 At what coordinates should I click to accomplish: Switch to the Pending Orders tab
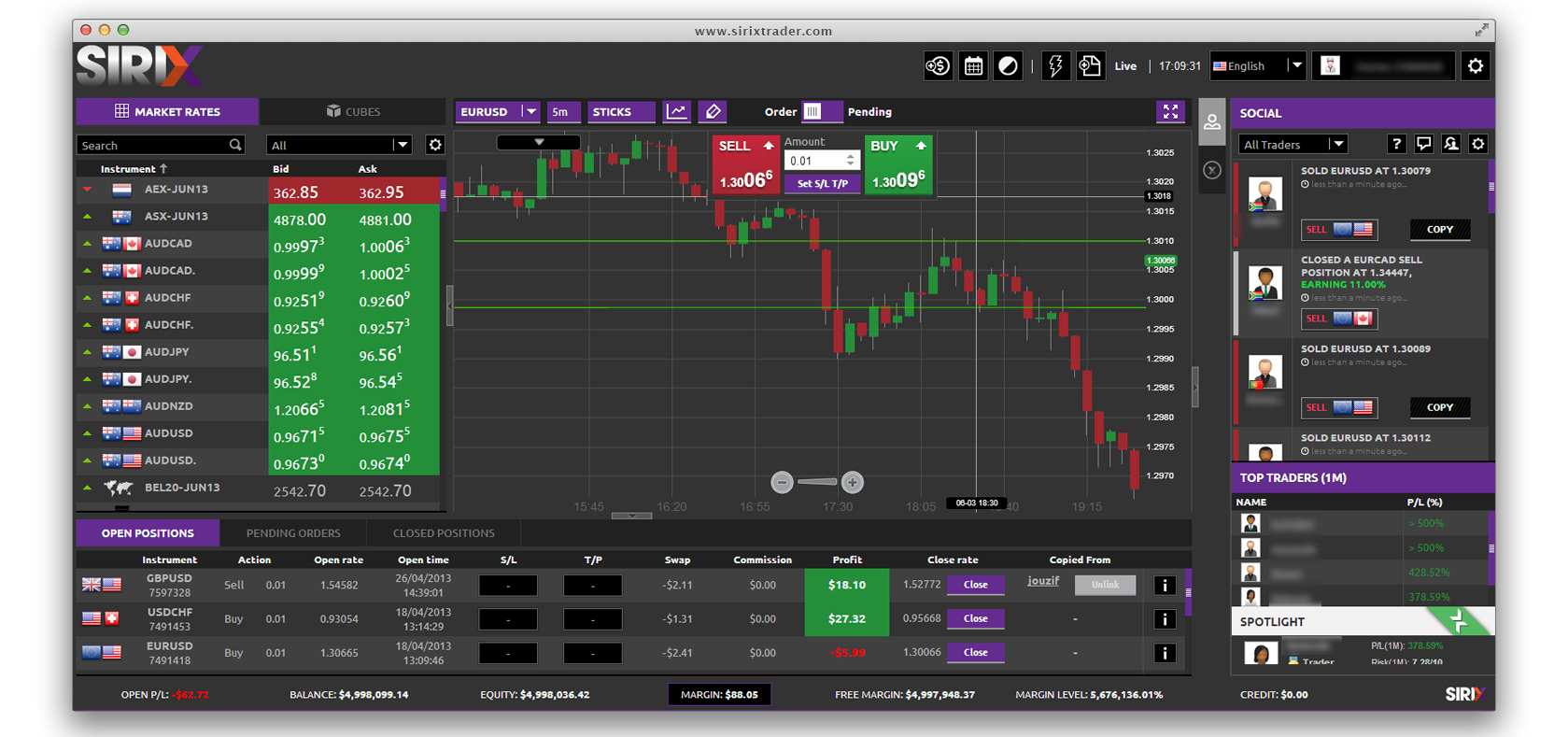(x=293, y=533)
